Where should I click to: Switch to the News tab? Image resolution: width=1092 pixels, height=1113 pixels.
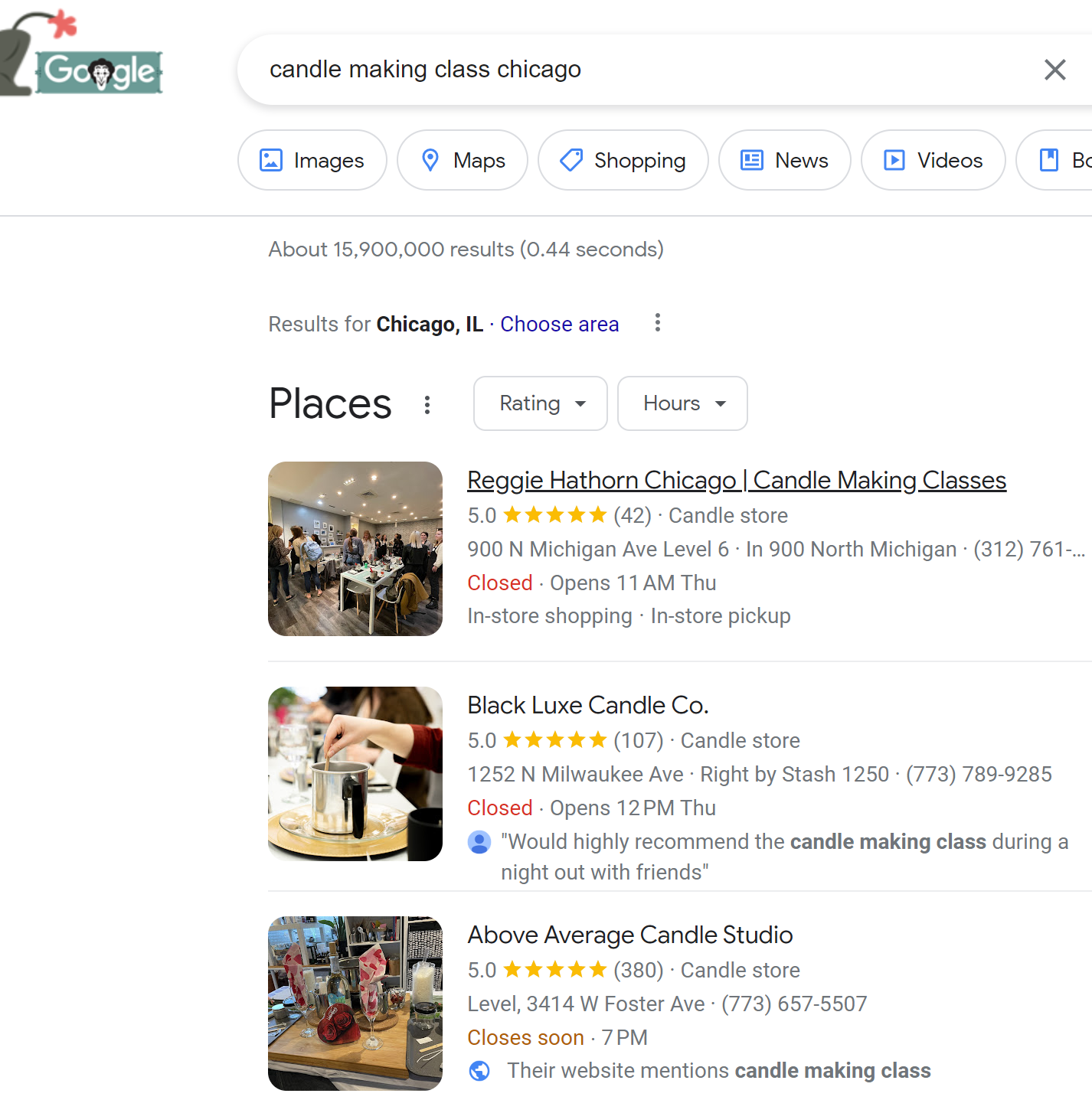point(785,160)
